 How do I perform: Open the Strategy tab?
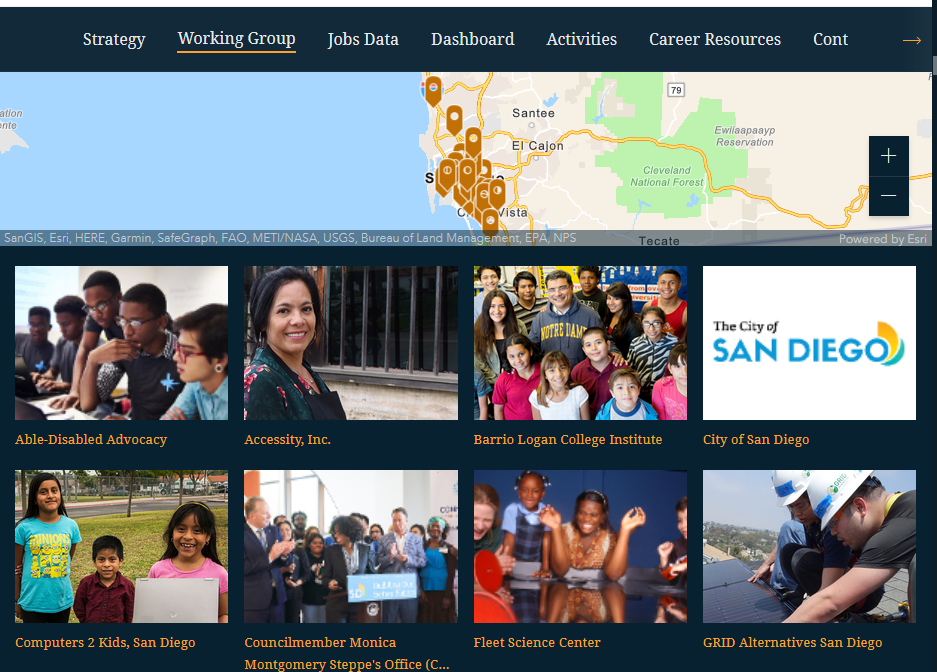(114, 39)
